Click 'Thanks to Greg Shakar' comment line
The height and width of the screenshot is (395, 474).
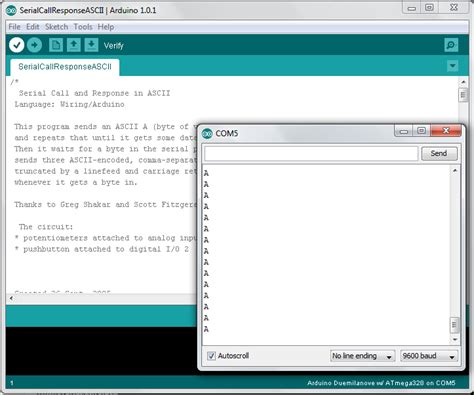(106, 205)
